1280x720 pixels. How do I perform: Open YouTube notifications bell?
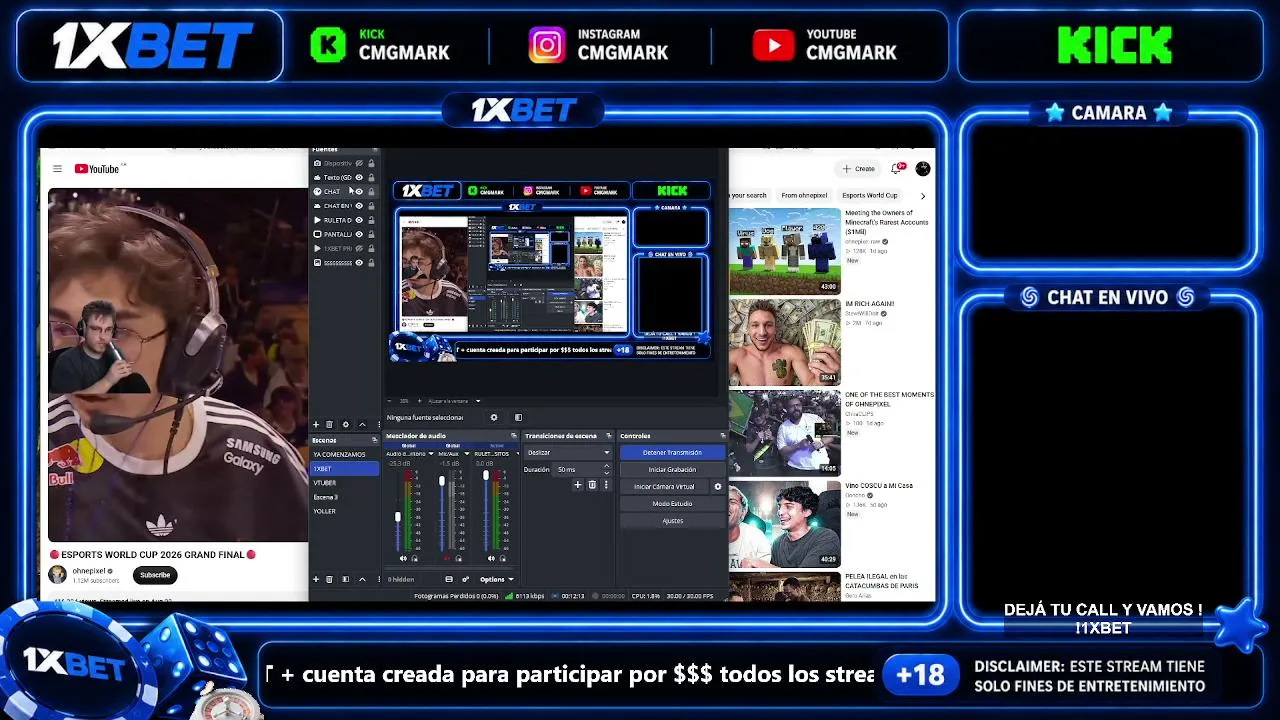[898, 168]
